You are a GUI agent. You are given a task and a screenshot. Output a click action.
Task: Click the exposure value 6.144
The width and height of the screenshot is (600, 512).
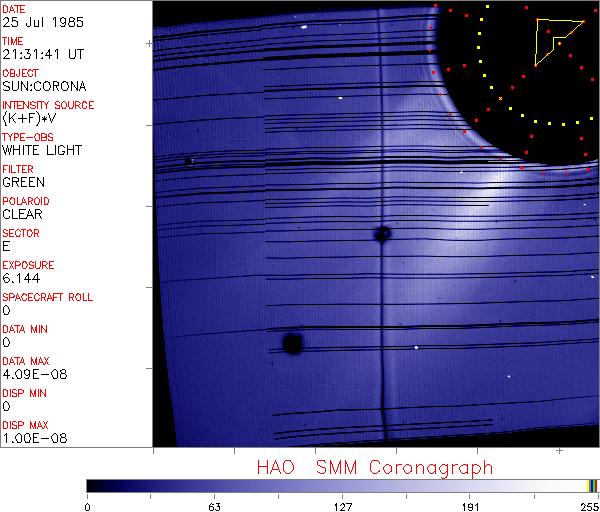(x=22, y=279)
